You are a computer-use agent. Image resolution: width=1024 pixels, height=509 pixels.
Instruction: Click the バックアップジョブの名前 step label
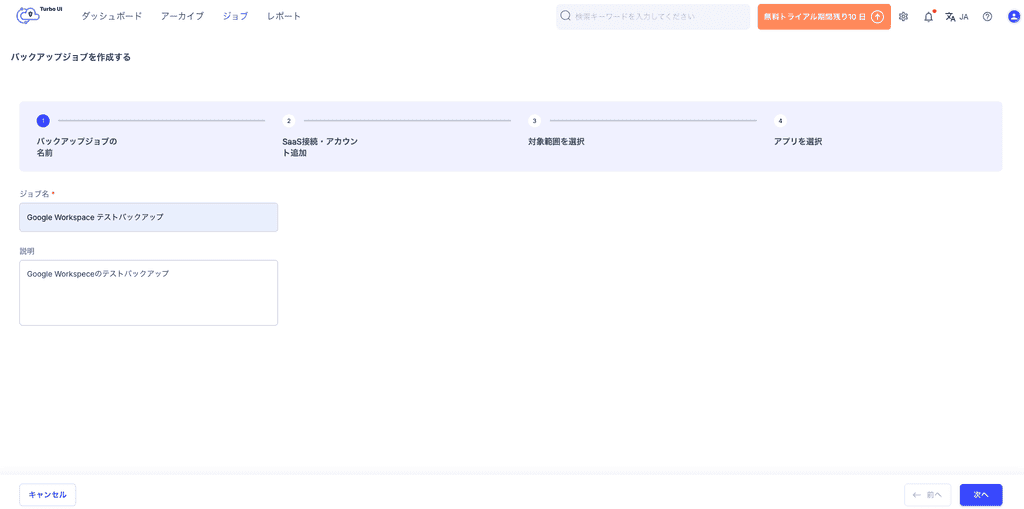[x=77, y=147]
